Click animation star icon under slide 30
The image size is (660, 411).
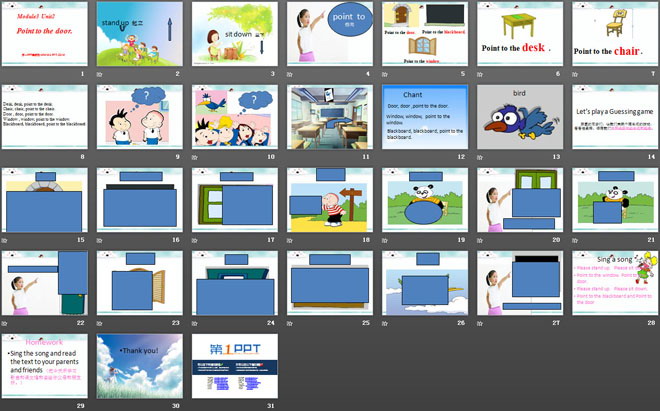100,405
